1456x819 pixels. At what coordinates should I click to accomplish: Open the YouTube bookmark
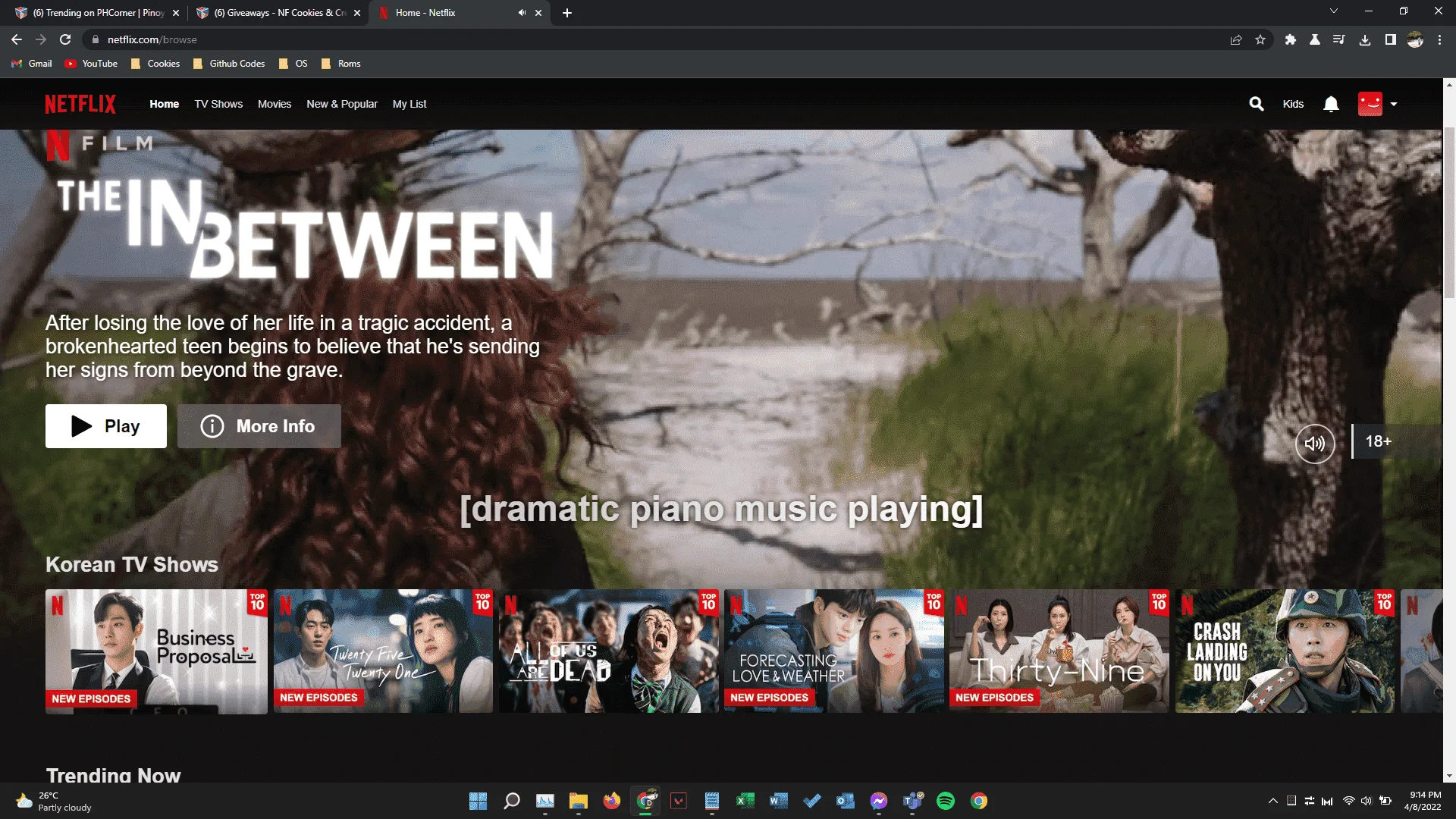click(92, 64)
